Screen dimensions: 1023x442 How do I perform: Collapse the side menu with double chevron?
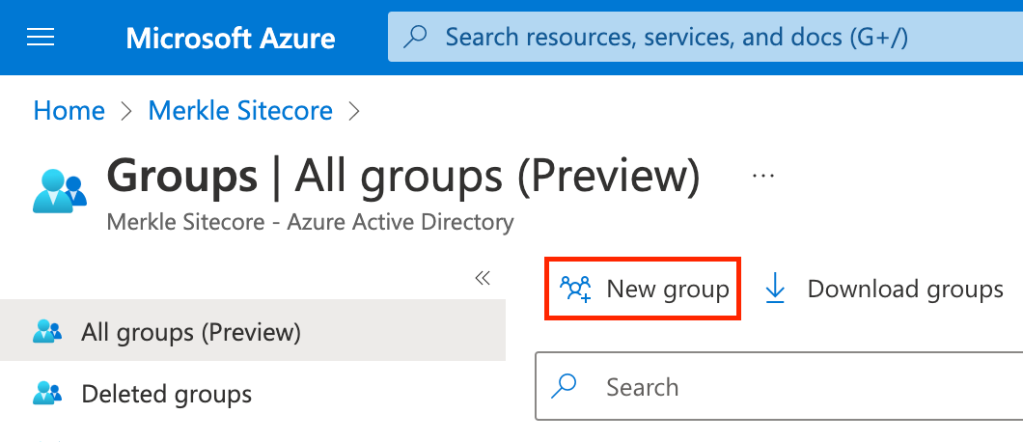click(482, 279)
